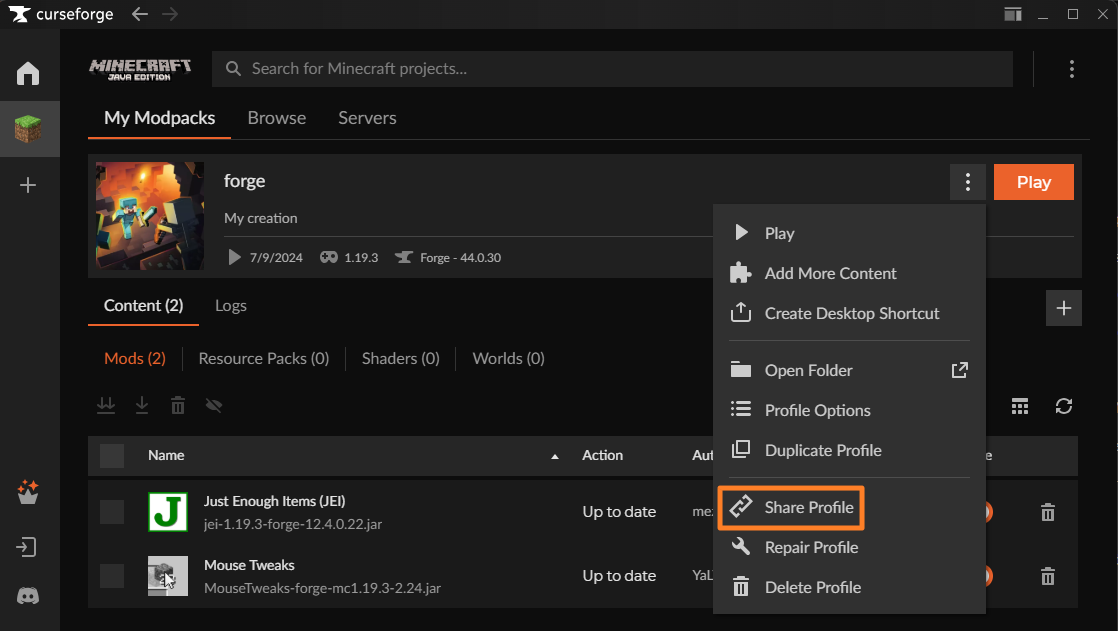The image size is (1118, 631).
Task: Click the Just Enough Items (JEI) name
Action: coord(275,501)
